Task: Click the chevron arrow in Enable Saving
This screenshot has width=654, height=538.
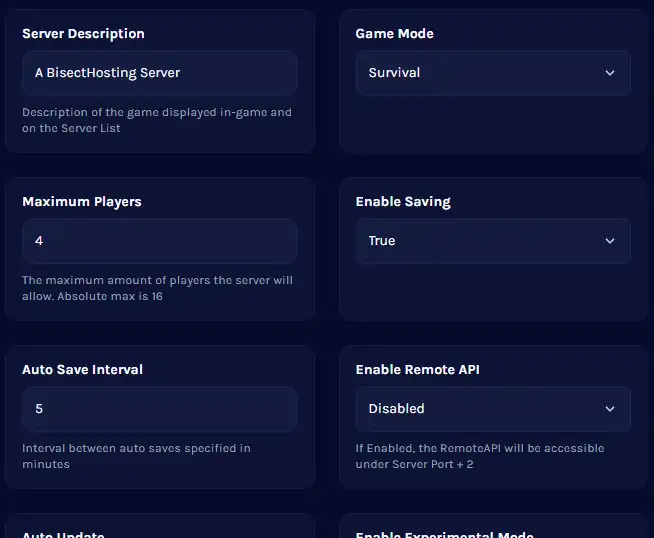Action: [610, 241]
